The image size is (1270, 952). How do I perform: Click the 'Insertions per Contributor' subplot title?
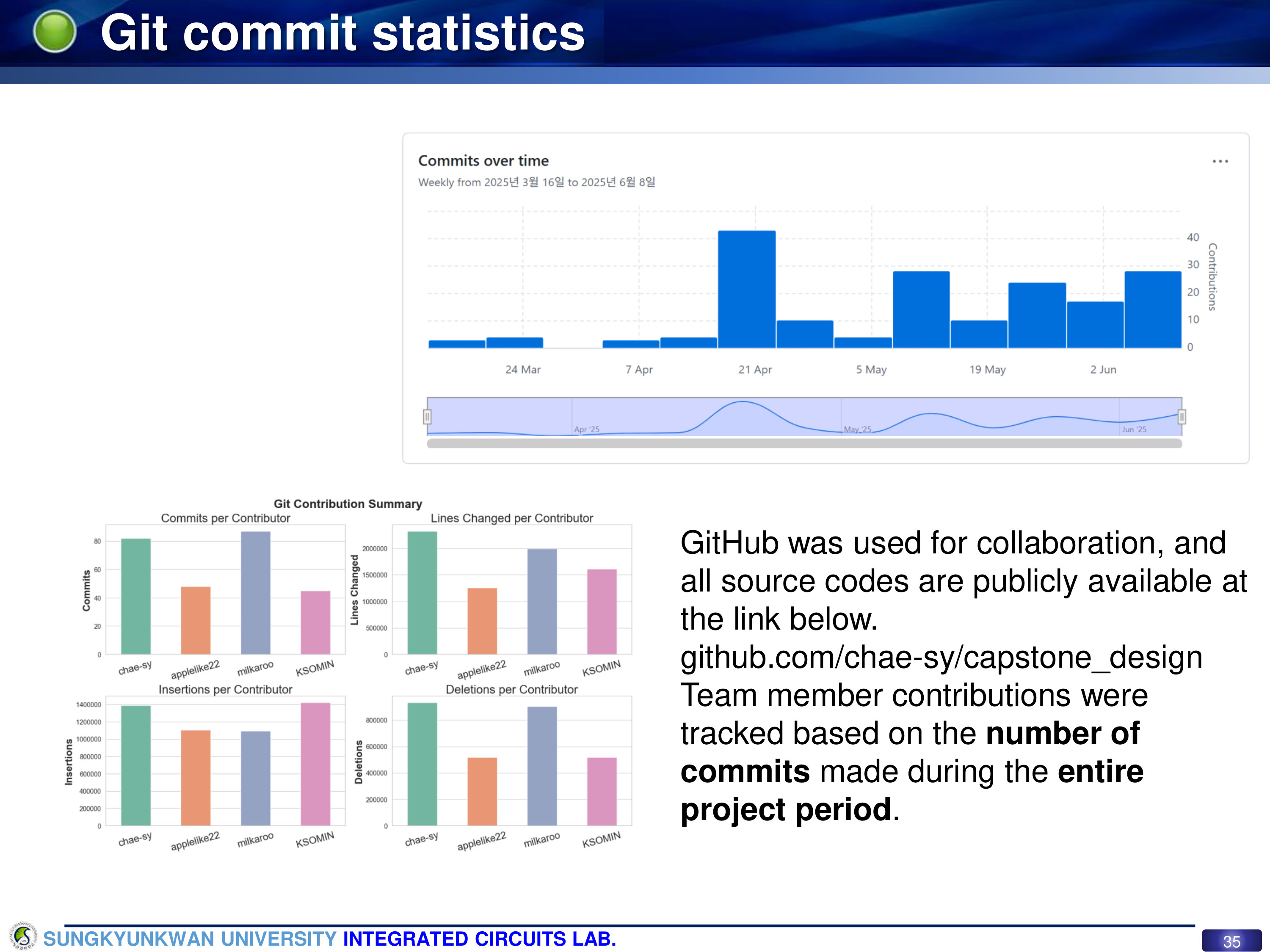[226, 689]
